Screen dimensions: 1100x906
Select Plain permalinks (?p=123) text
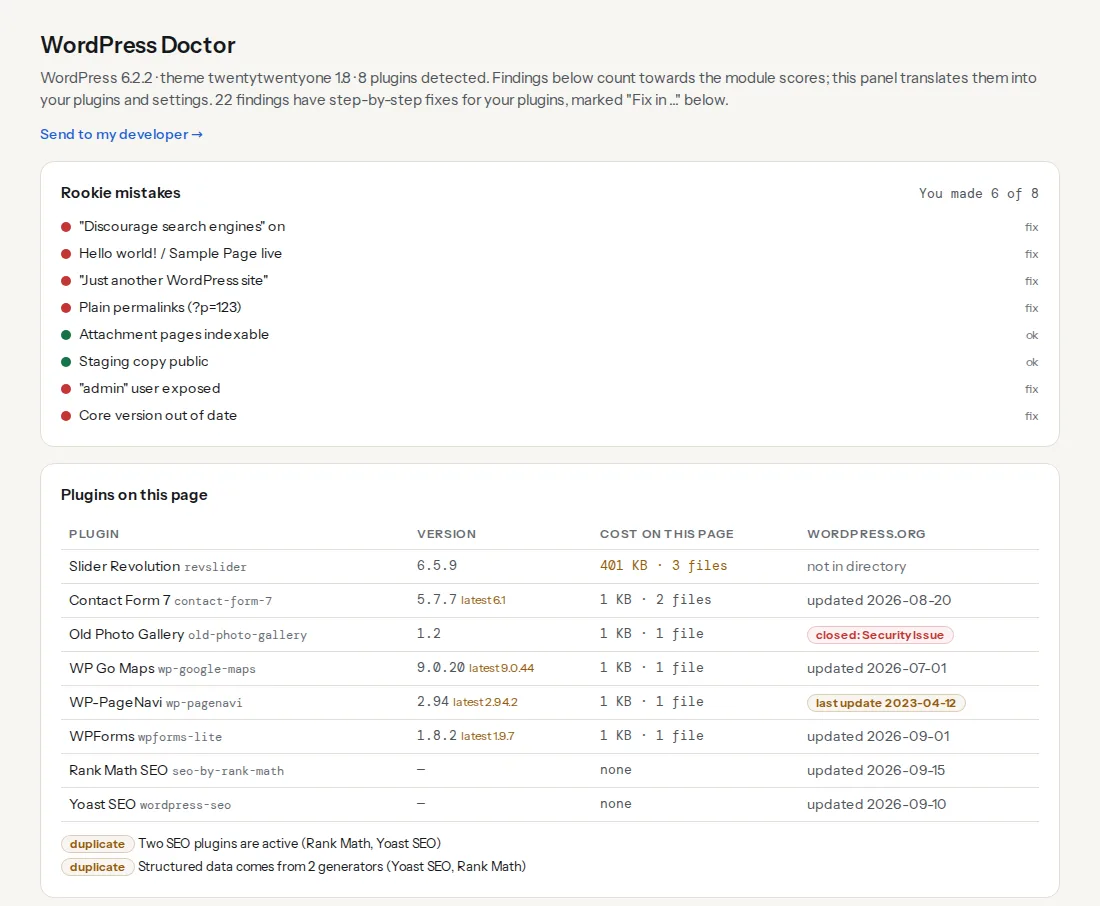coord(160,307)
